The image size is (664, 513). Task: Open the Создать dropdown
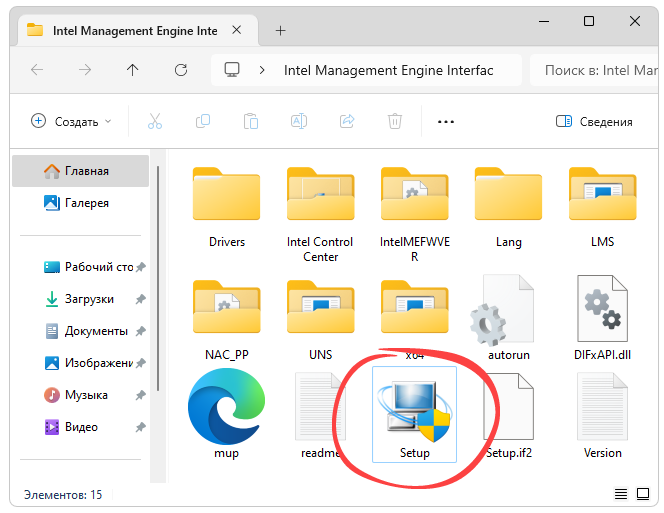(71, 122)
